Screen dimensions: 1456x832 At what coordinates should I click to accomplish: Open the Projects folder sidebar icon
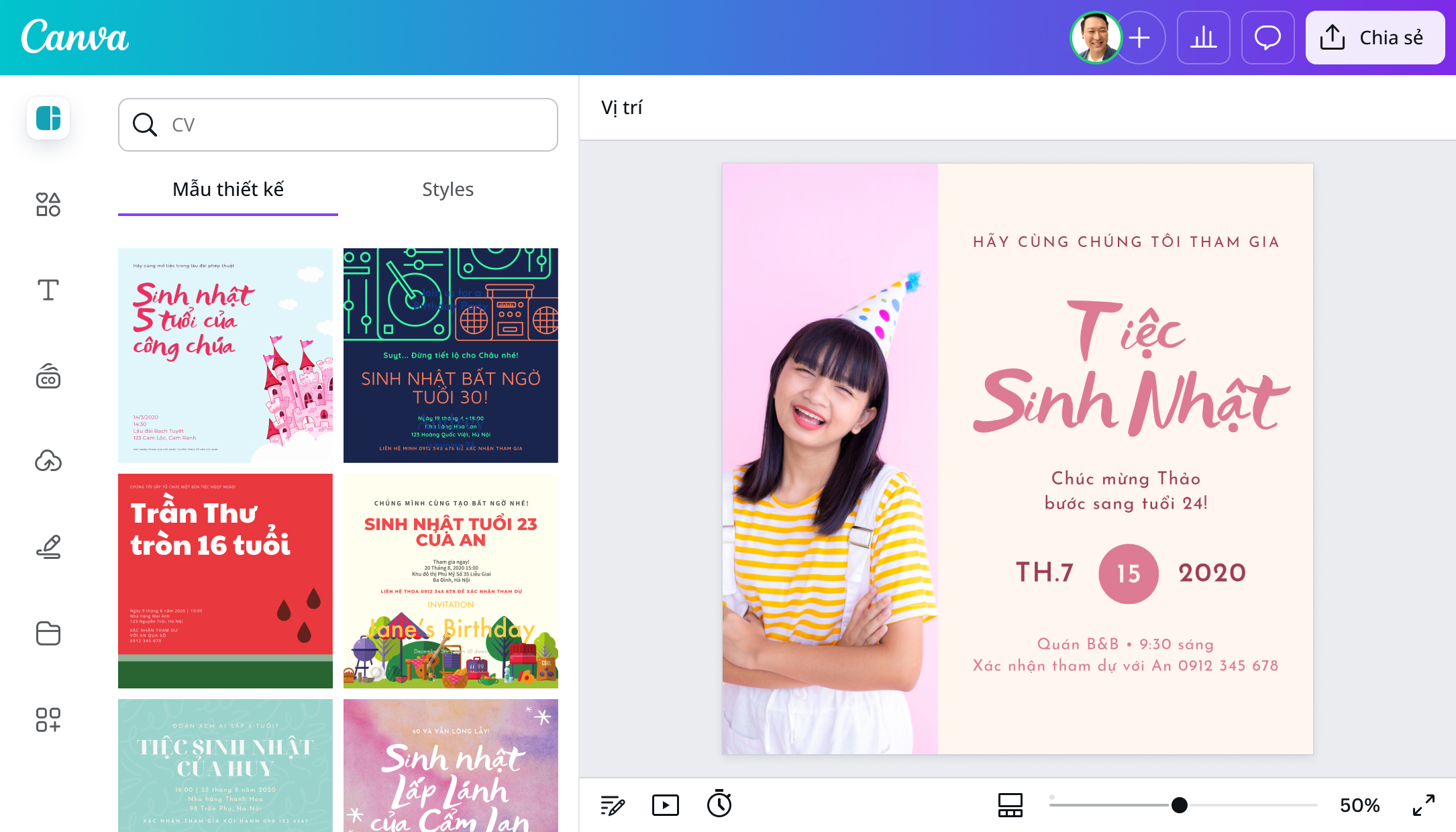[x=48, y=633]
